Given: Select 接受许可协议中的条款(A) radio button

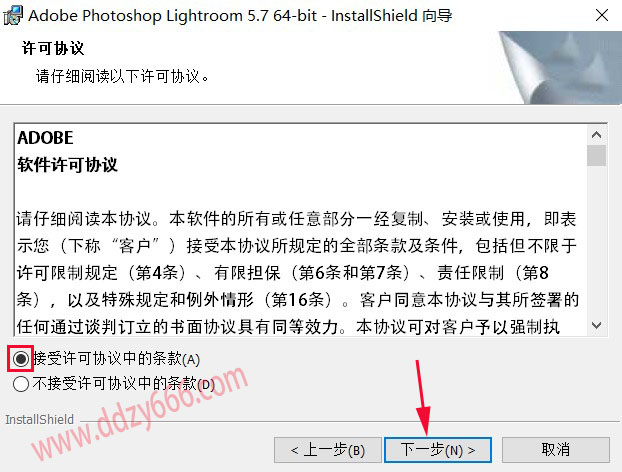Looking at the screenshot, I should (x=20, y=359).
